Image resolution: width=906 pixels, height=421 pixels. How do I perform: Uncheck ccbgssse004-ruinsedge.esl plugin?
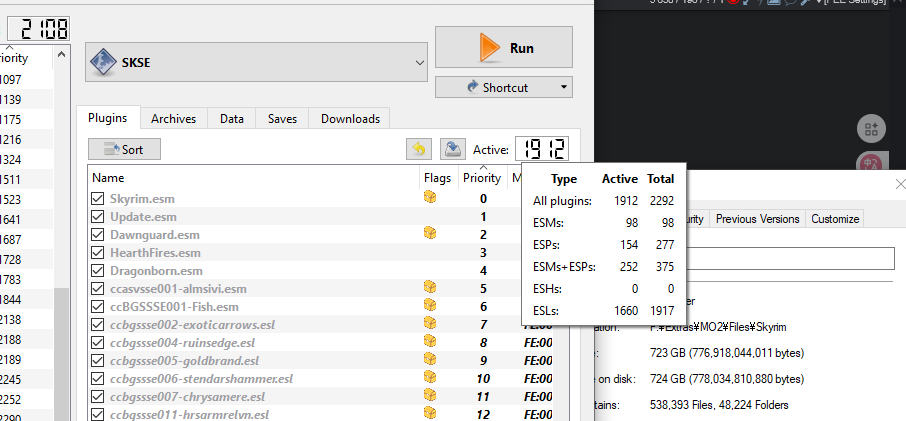(x=97, y=343)
